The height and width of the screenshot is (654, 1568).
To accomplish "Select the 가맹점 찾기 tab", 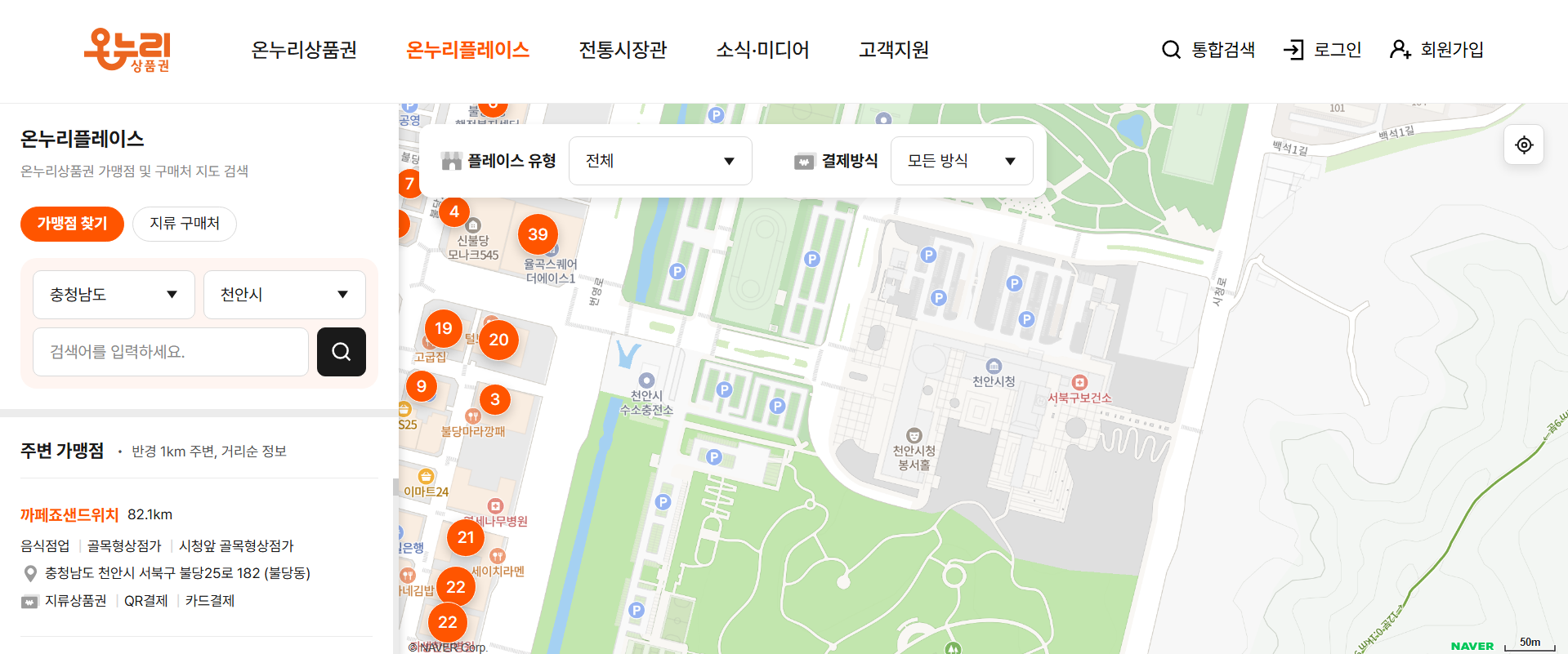I will point(72,224).
